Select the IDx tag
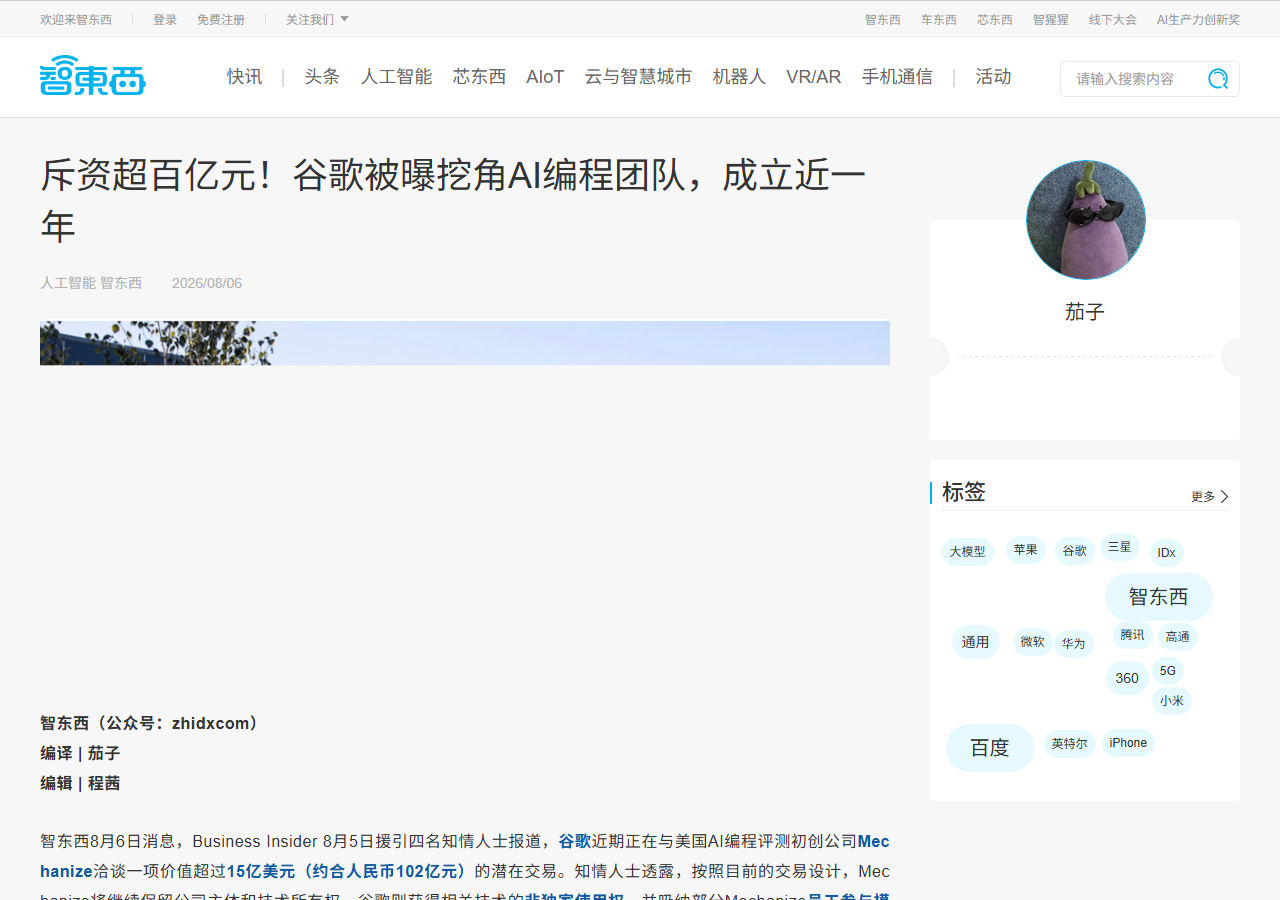The width and height of the screenshot is (1280, 900). pyautogui.click(x=1166, y=553)
